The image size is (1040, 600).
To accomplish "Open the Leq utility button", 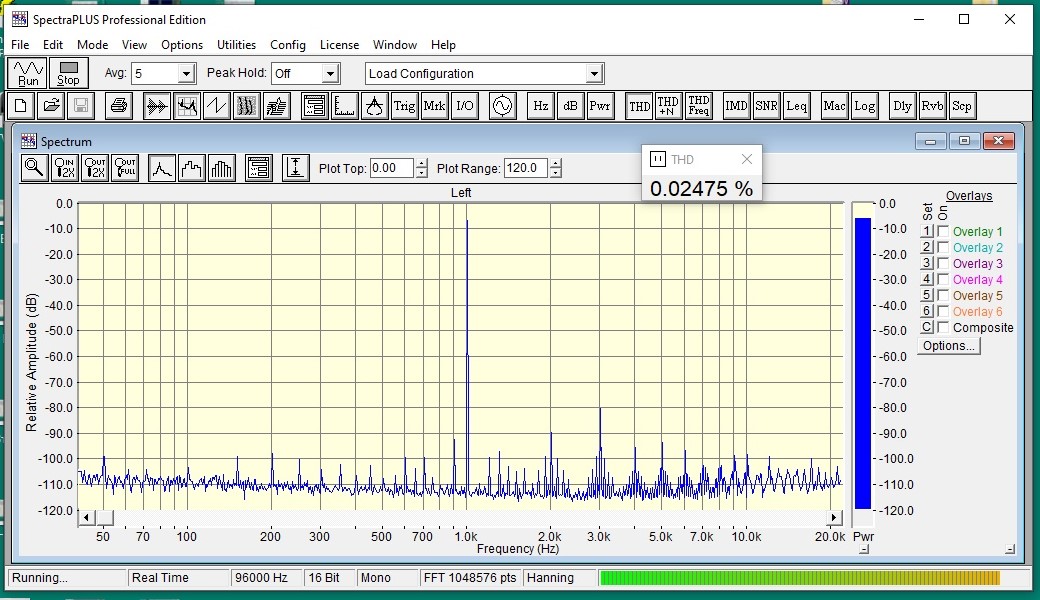I will (797, 106).
